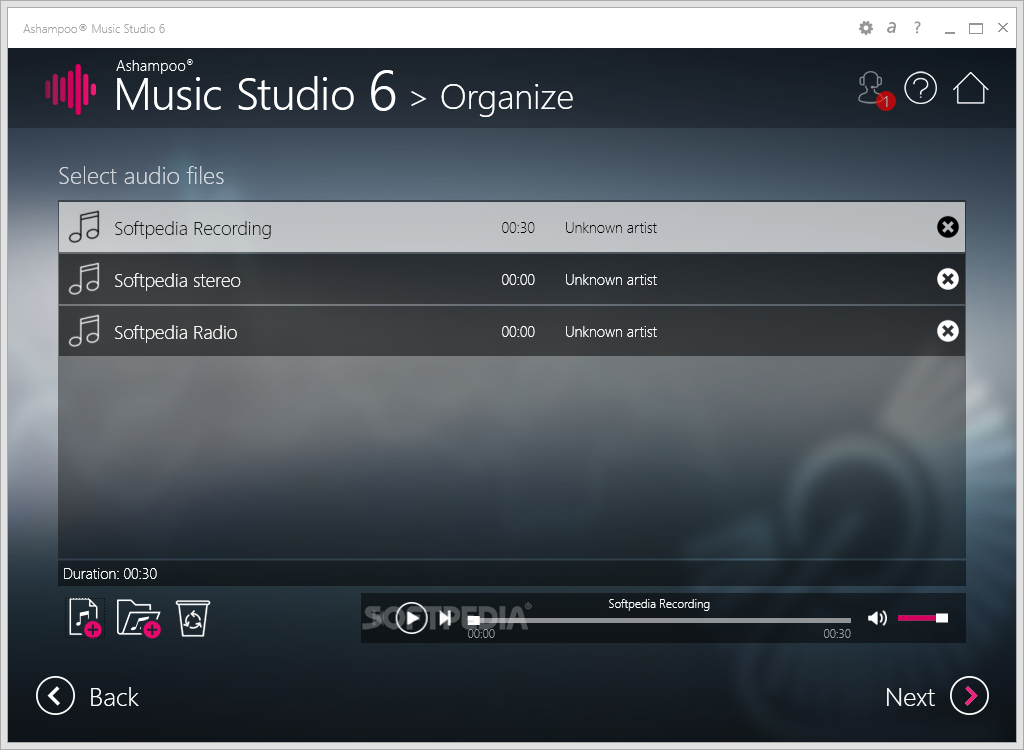Screen dimensions: 1024x750
Task: Mute the volume speaker icon
Action: pyautogui.click(x=877, y=618)
